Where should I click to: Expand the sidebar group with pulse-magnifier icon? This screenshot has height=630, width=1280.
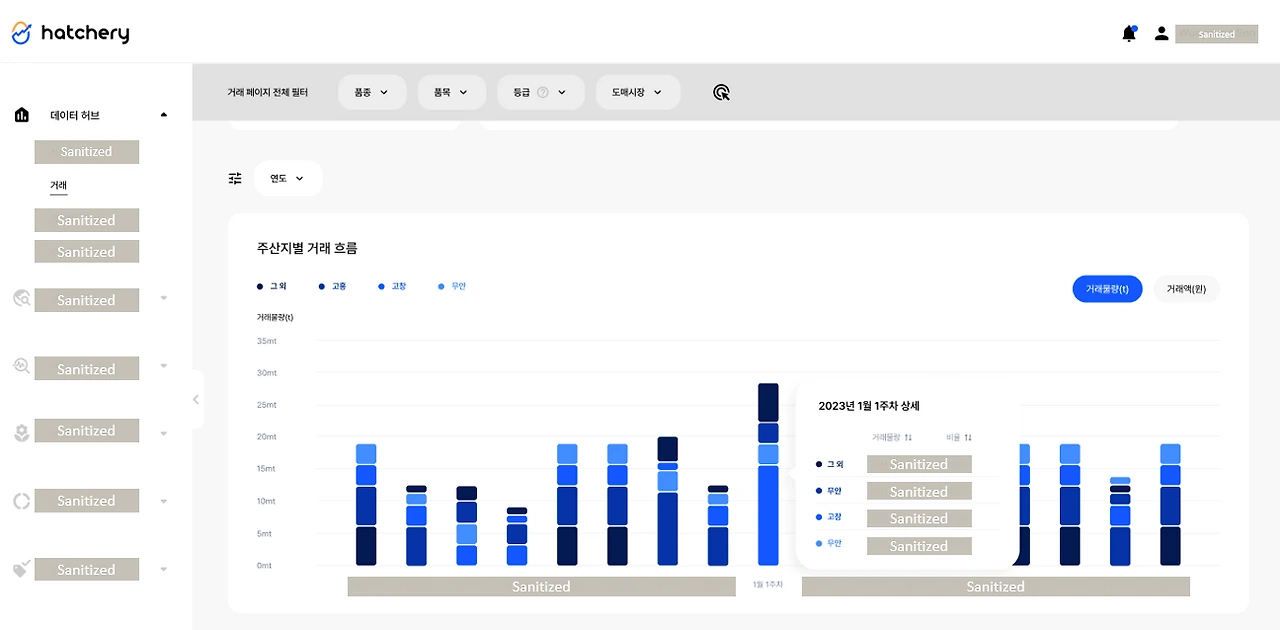pos(164,366)
